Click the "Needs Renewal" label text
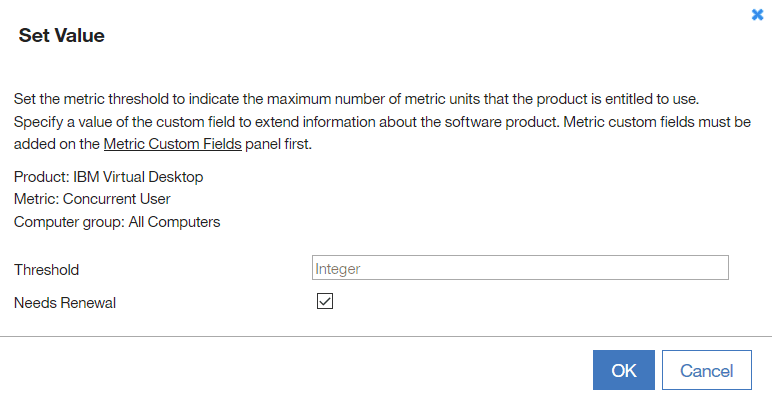 65,303
